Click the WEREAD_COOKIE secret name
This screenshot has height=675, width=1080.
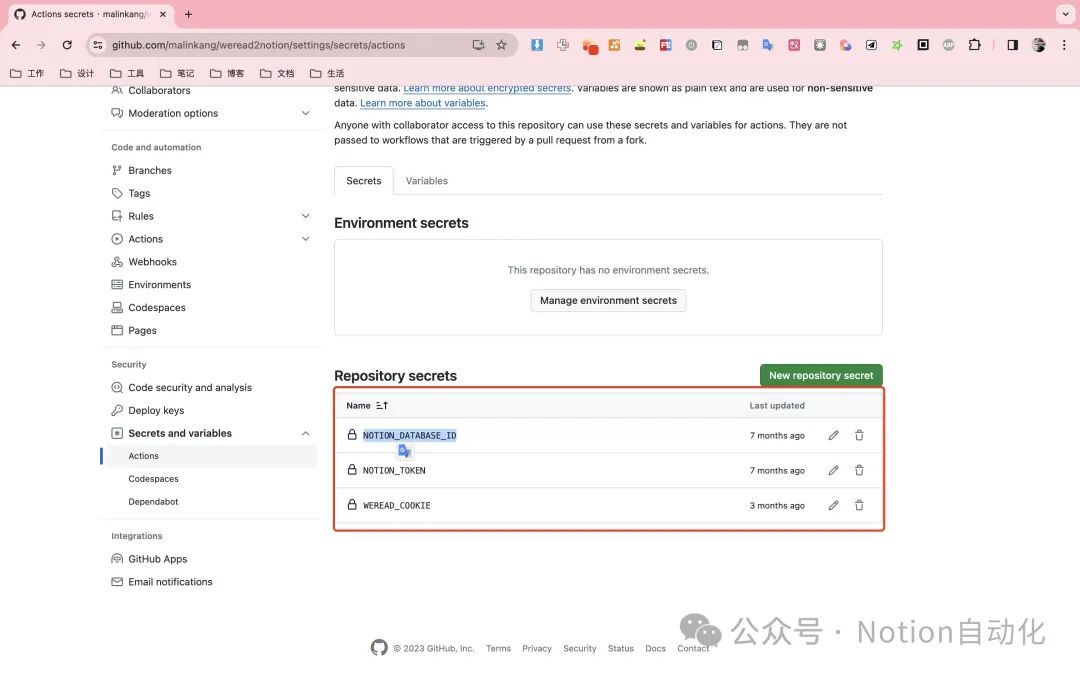pyautogui.click(x=397, y=506)
